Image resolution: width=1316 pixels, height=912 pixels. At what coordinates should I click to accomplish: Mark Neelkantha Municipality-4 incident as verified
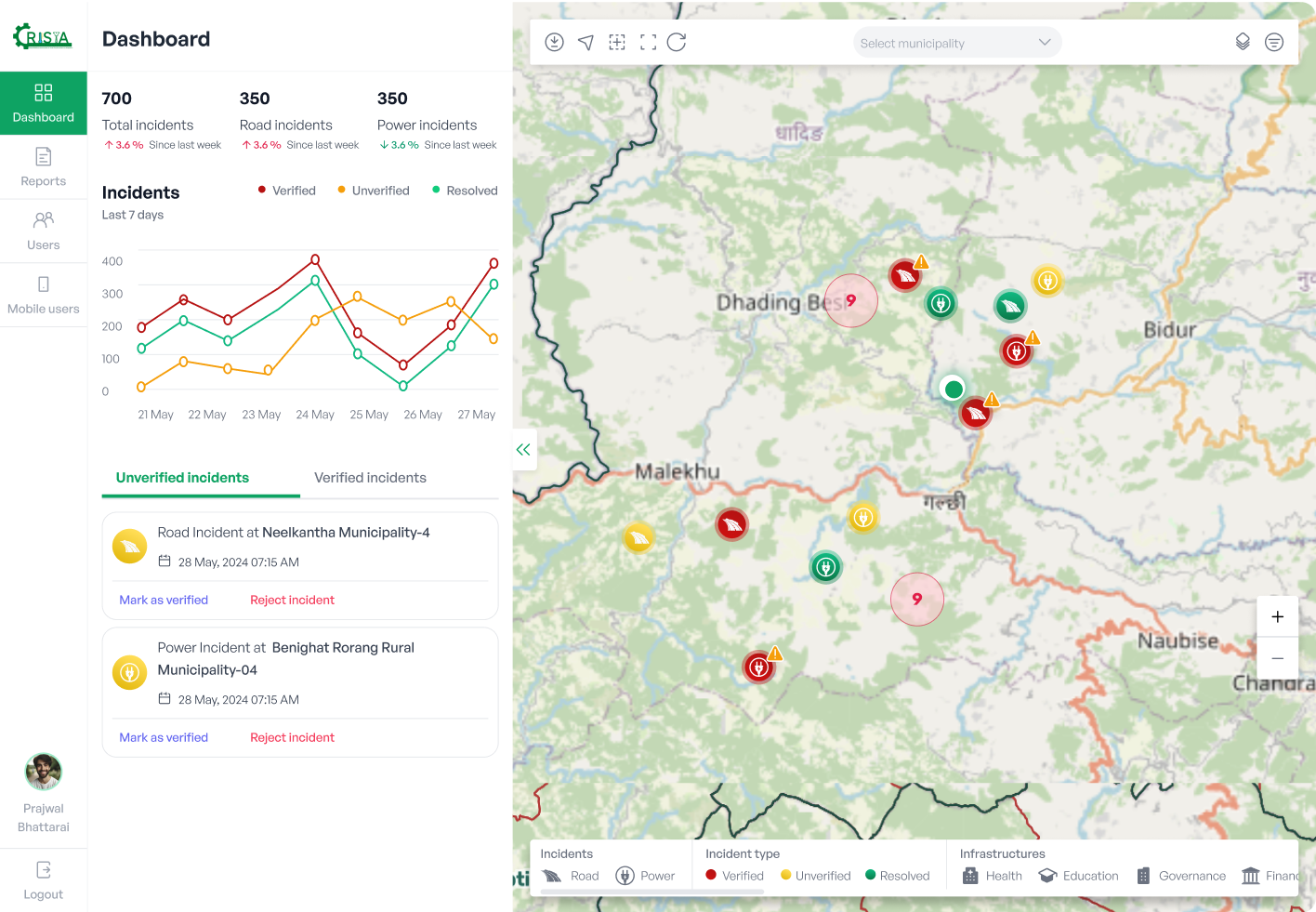click(x=164, y=601)
